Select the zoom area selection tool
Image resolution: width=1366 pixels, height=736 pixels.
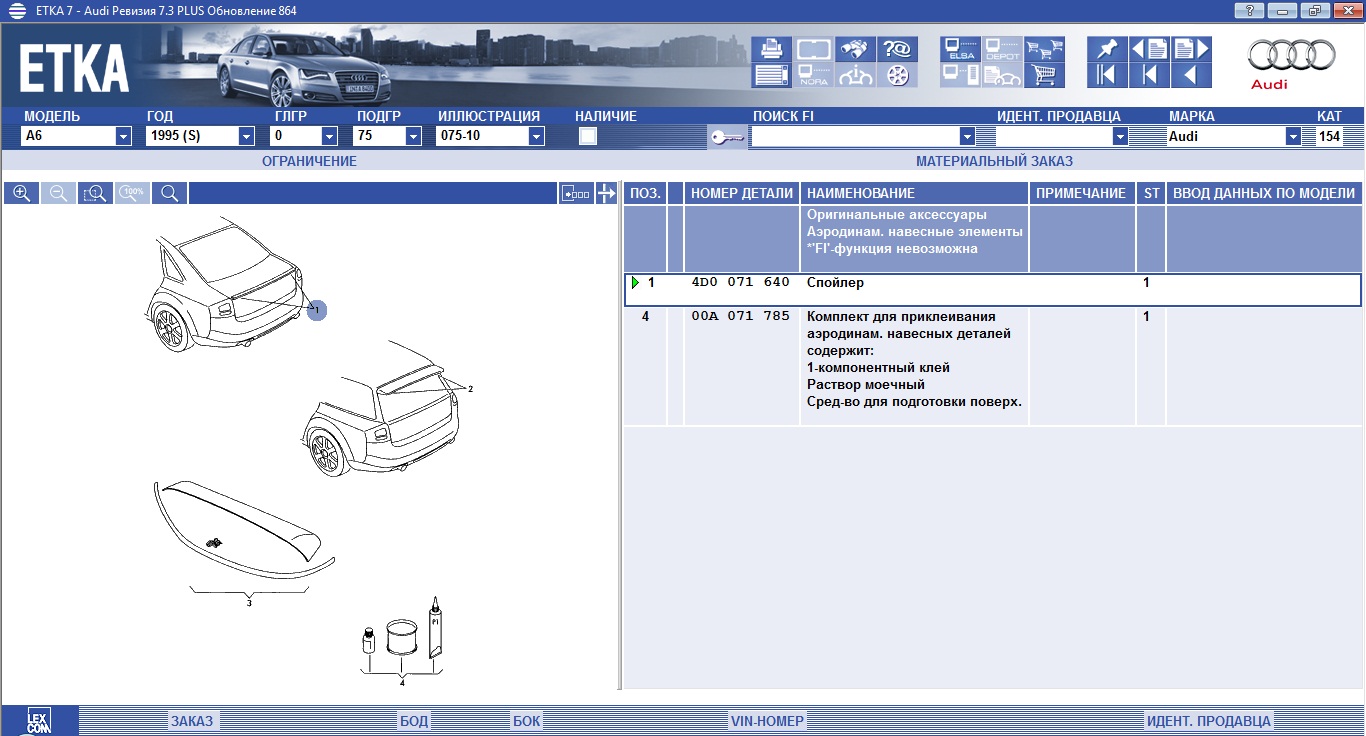click(x=95, y=193)
